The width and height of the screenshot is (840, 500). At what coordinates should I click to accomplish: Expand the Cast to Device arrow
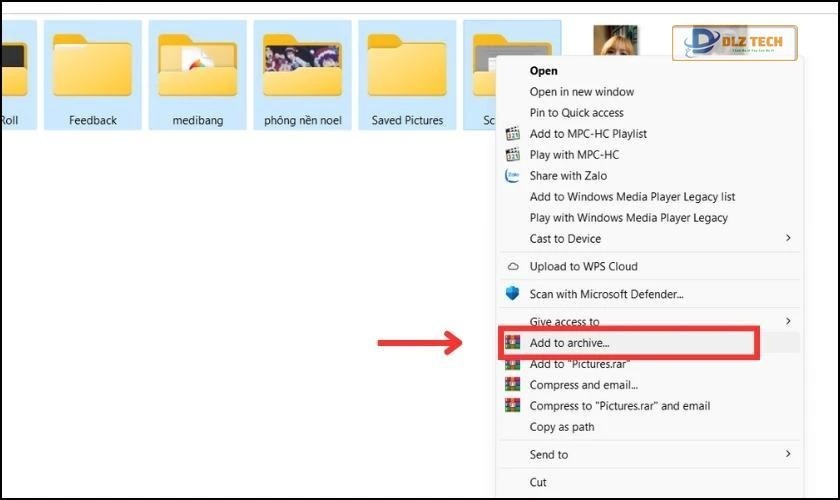pyautogui.click(x=788, y=237)
